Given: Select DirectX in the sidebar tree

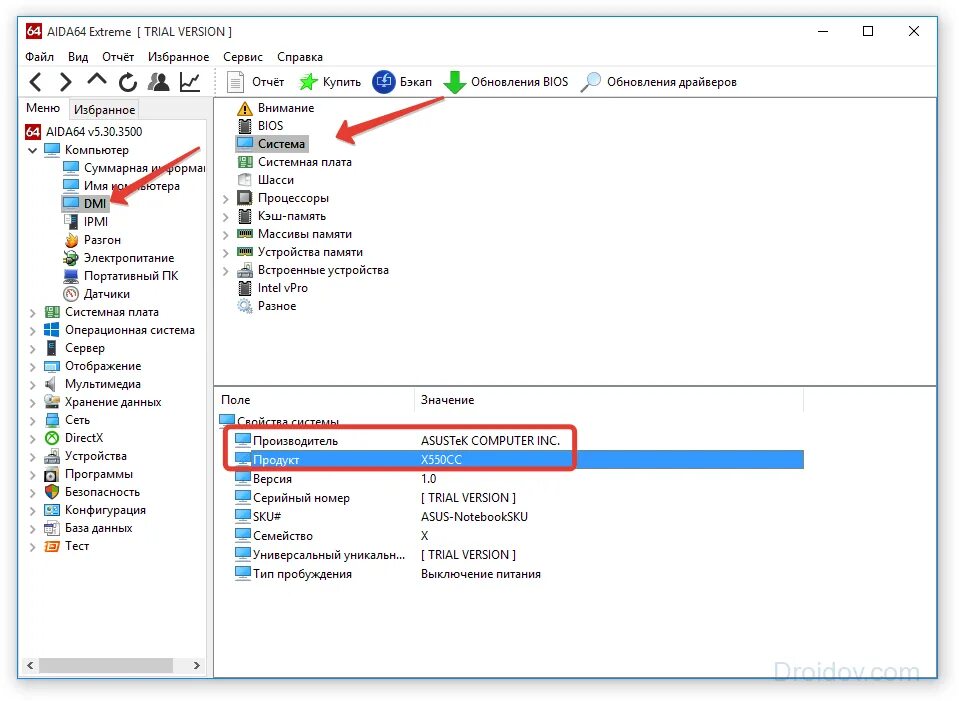Looking at the screenshot, I should (x=73, y=437).
